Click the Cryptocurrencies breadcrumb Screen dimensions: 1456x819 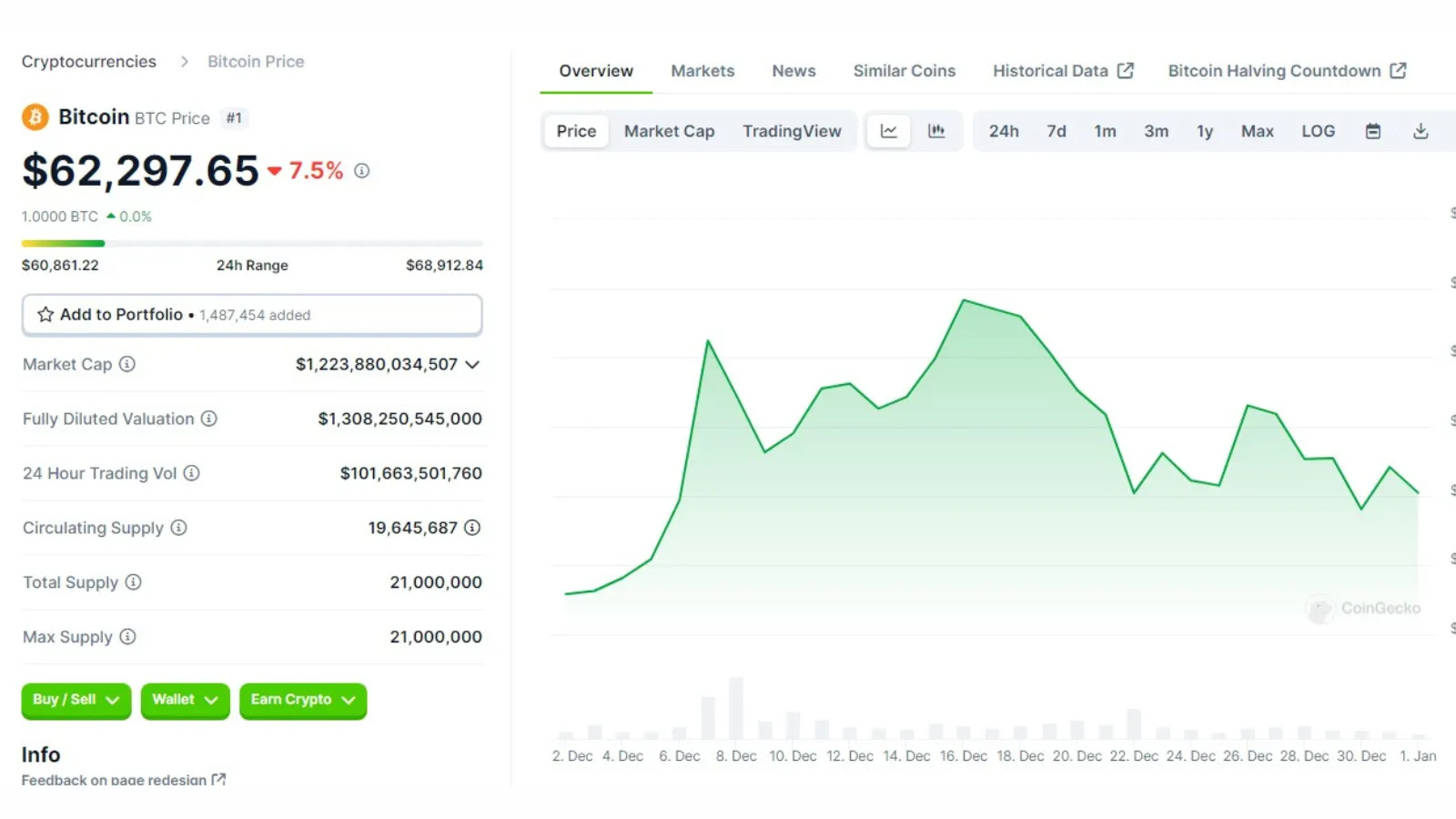pyautogui.click(x=89, y=62)
